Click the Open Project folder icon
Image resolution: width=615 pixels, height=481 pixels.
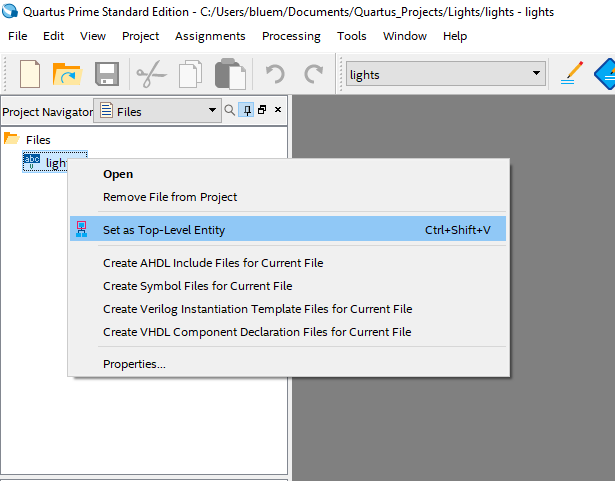tap(66, 74)
